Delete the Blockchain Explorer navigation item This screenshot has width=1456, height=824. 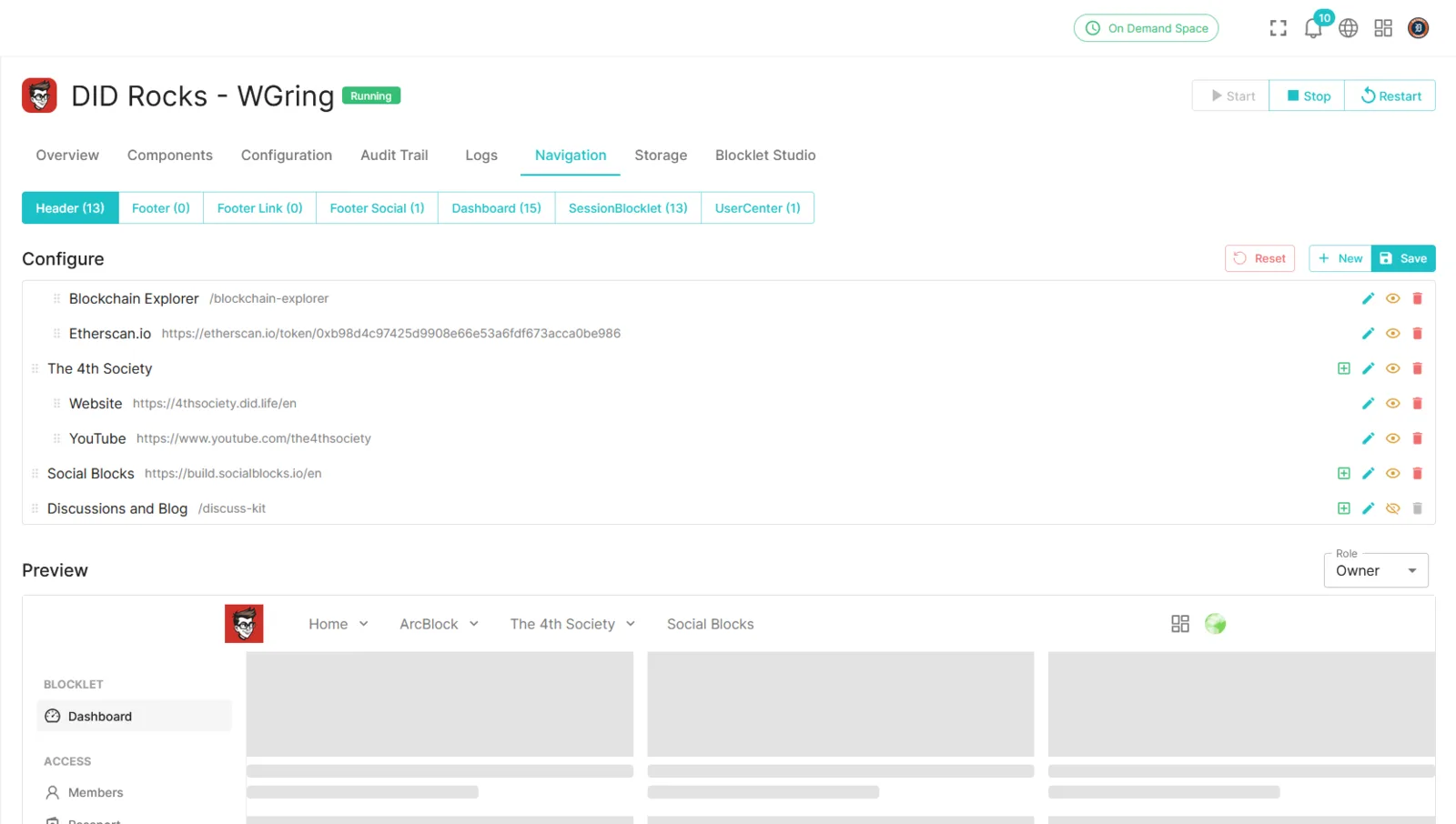[1417, 298]
